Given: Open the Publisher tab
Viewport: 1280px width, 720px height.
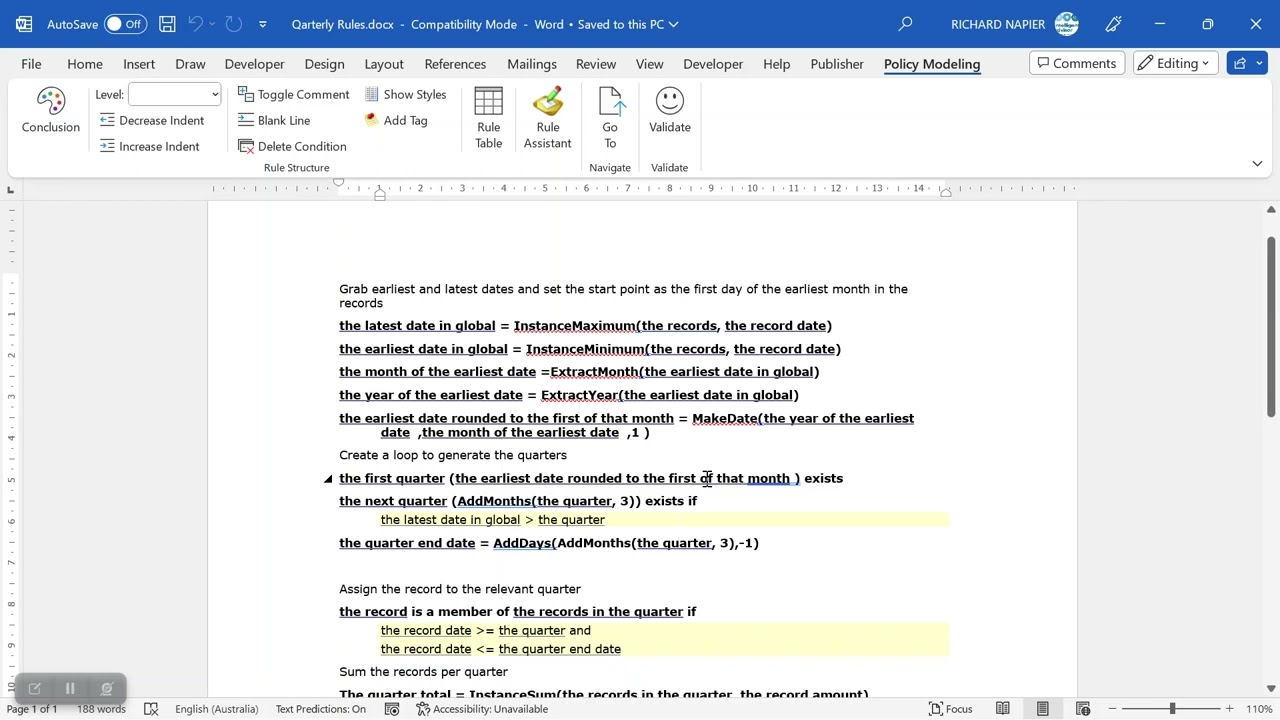Looking at the screenshot, I should [837, 64].
